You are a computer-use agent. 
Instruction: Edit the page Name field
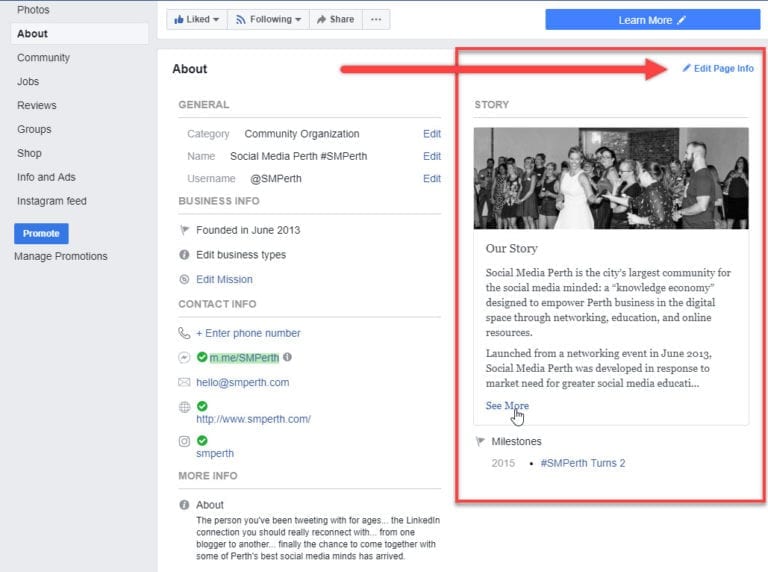click(x=432, y=156)
